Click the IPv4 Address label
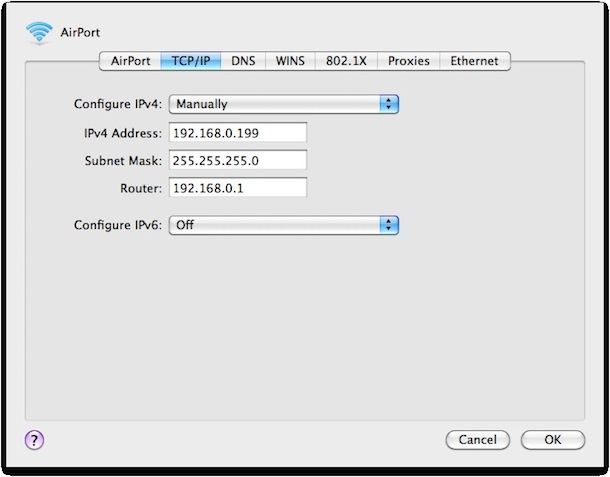Viewport: 610px width, 477px height. tap(123, 133)
